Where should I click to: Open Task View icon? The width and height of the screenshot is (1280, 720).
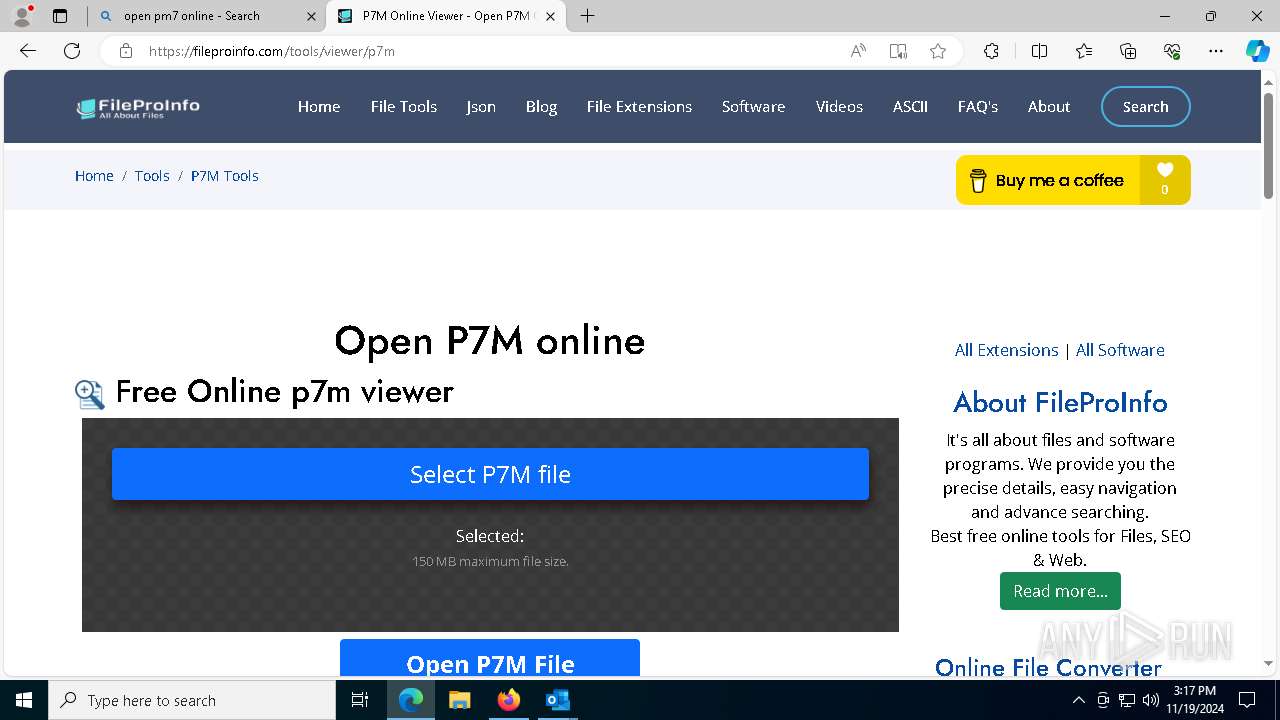(360, 700)
